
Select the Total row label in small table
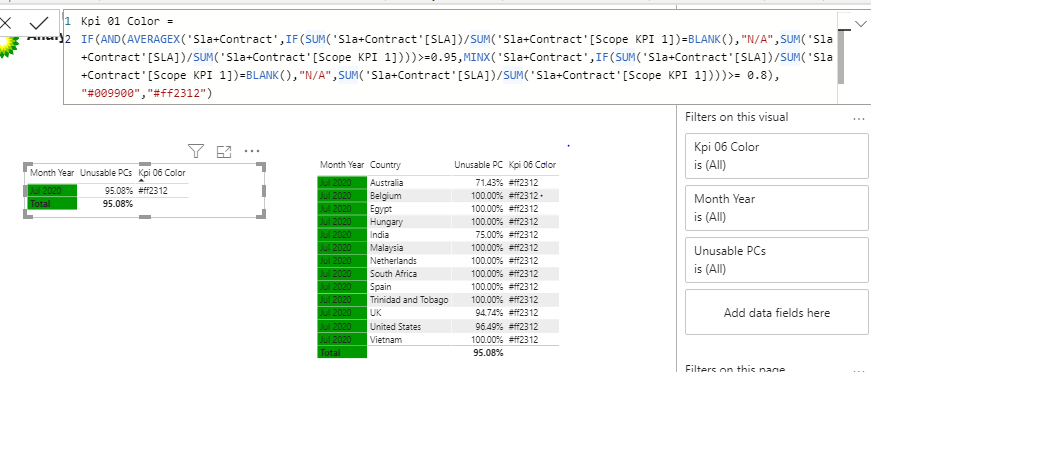pos(52,204)
